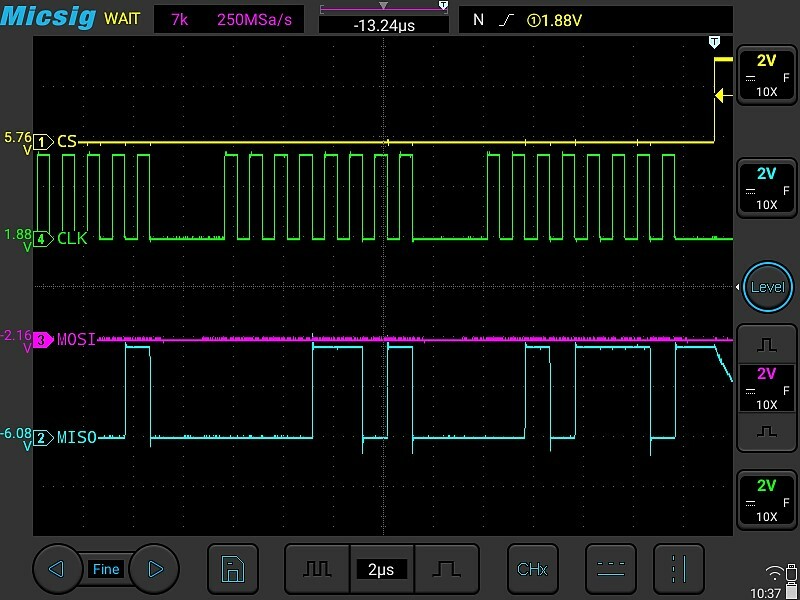Open the 2µs timebase selector
Image resolution: width=800 pixels, height=600 pixels.
point(381,569)
